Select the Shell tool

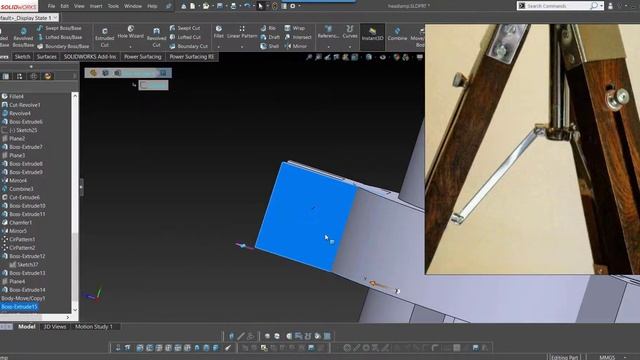[269, 46]
